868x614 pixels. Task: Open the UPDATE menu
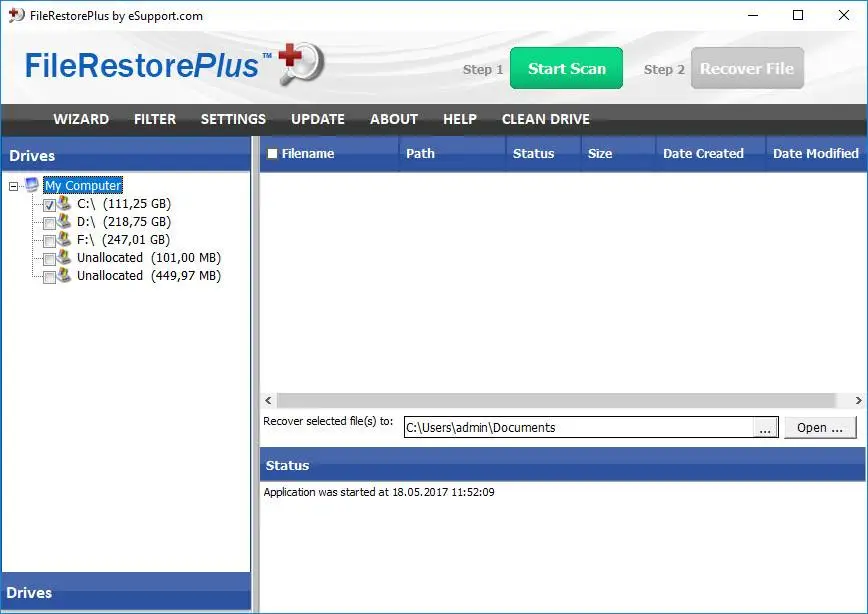point(318,119)
